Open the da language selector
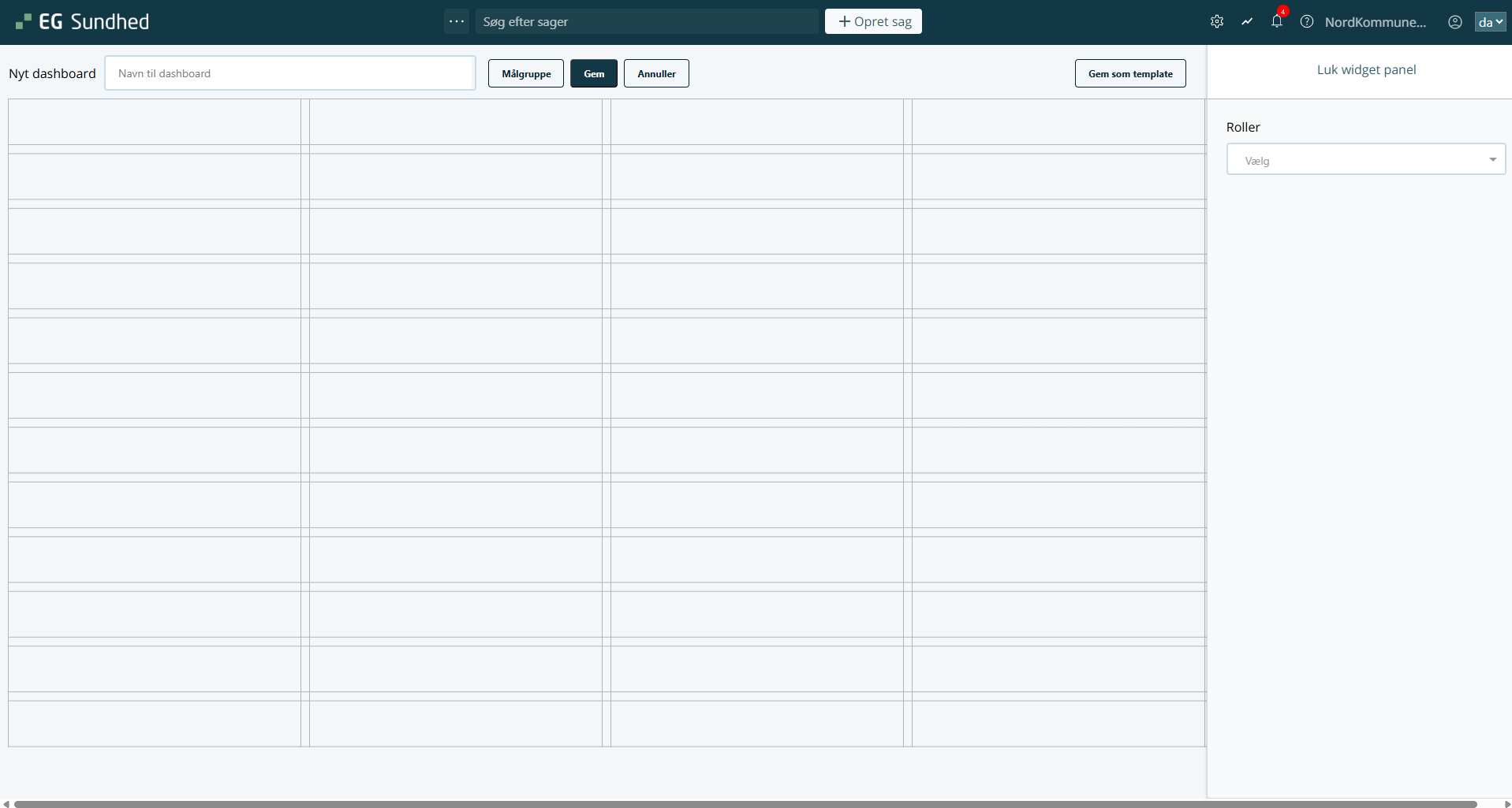Viewport: 1512px width, 808px height. click(1490, 22)
